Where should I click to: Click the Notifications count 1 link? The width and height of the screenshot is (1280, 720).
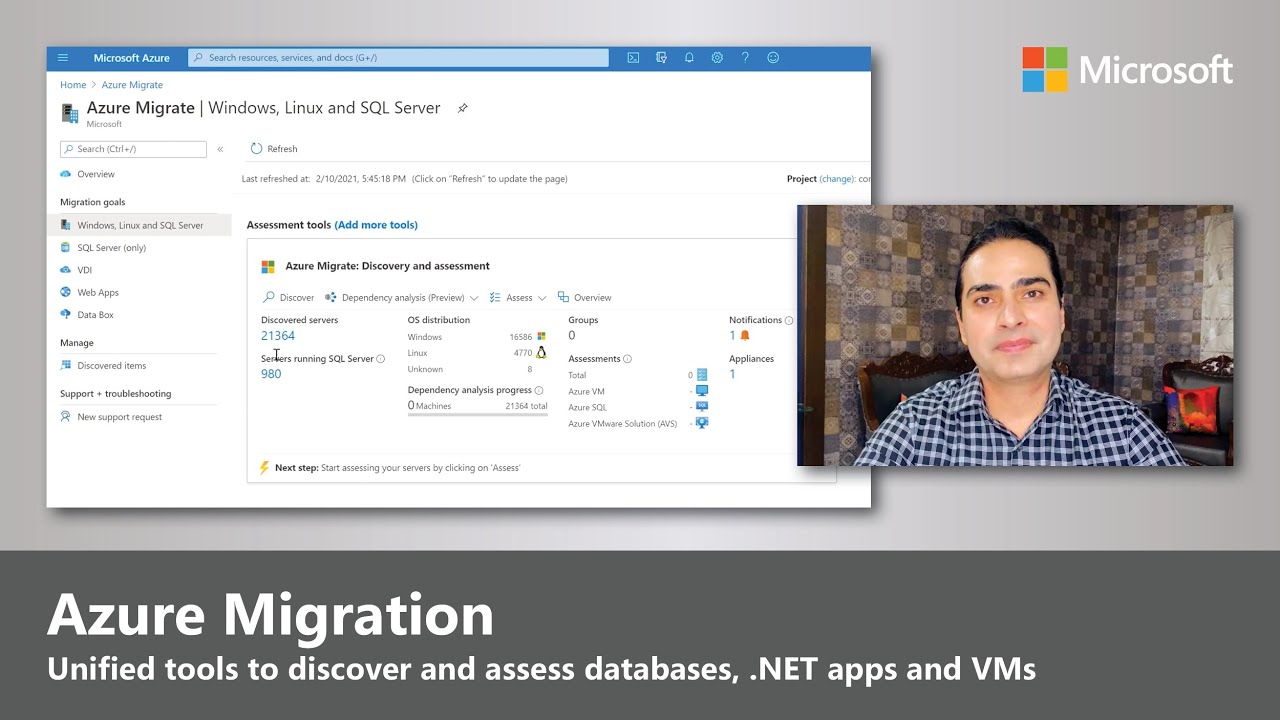point(732,336)
